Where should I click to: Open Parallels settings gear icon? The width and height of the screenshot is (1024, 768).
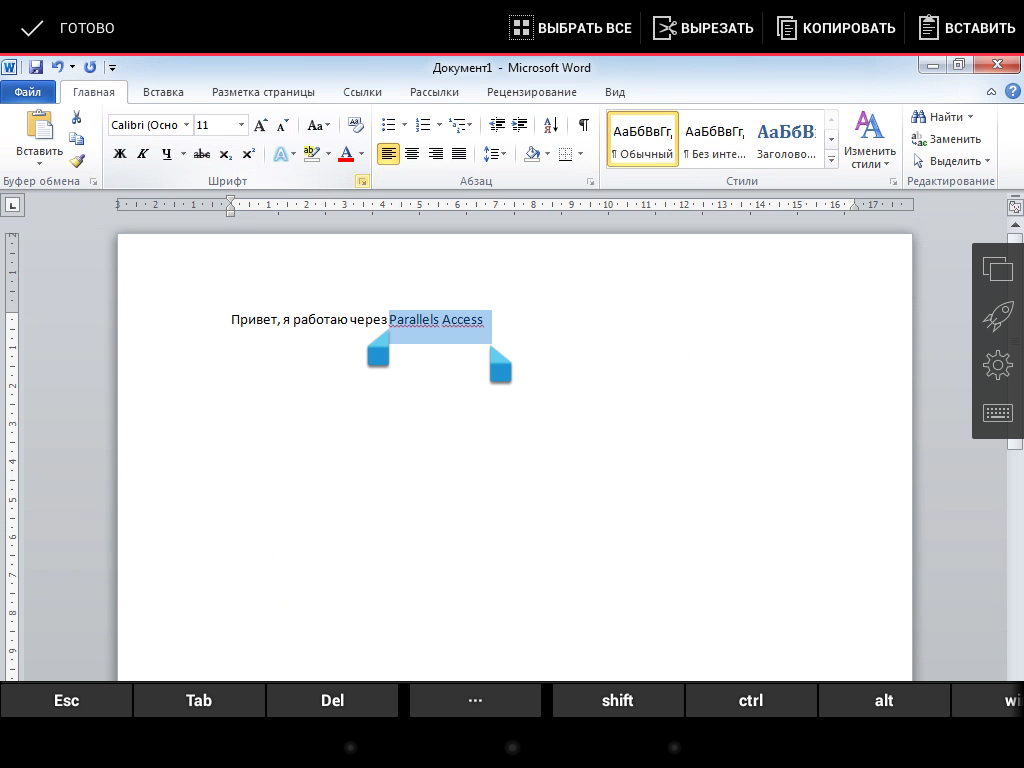pyautogui.click(x=997, y=365)
